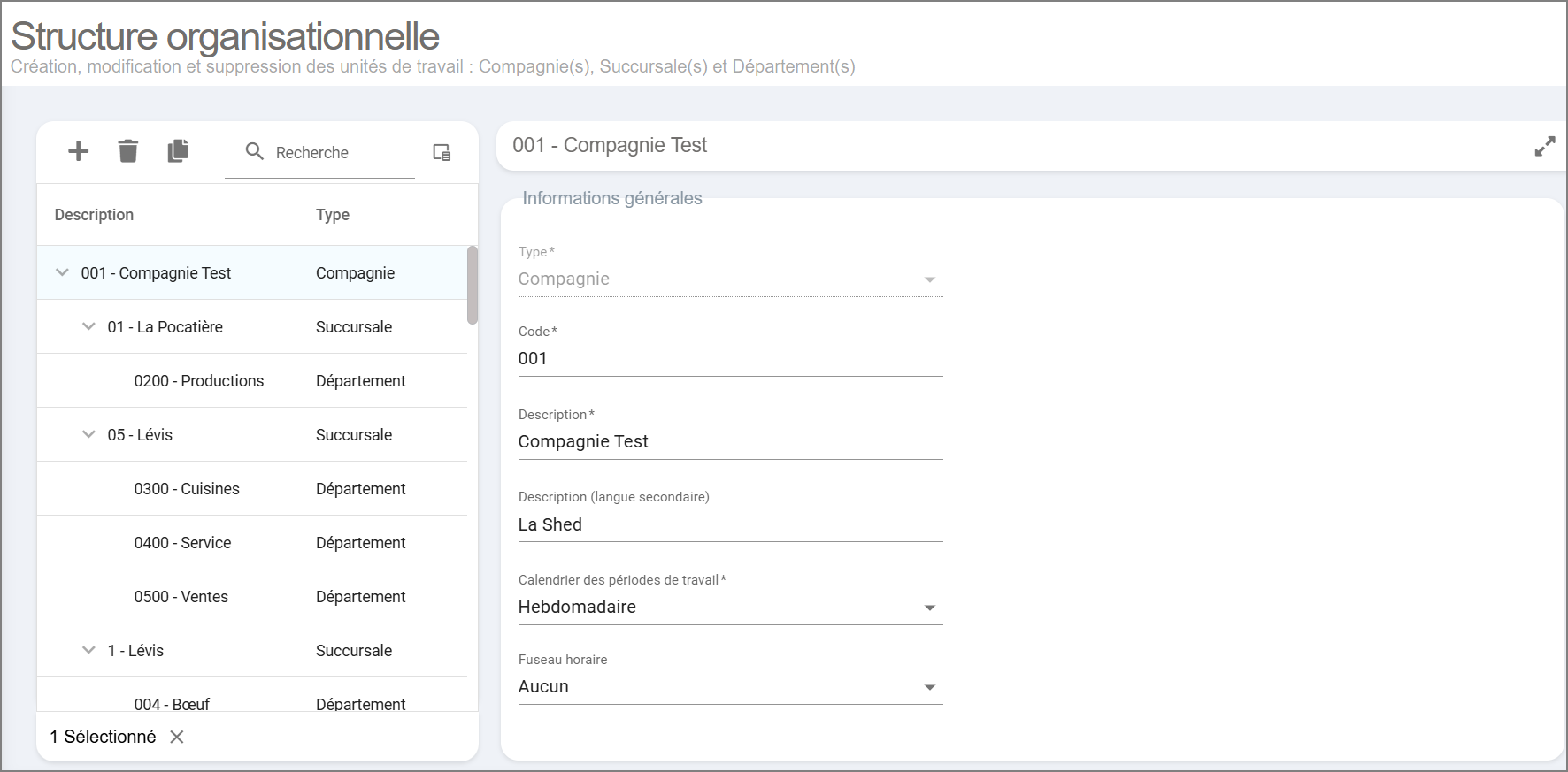Viewport: 1568px width, 772px height.
Task: Open the column display options icon
Action: coord(442,152)
